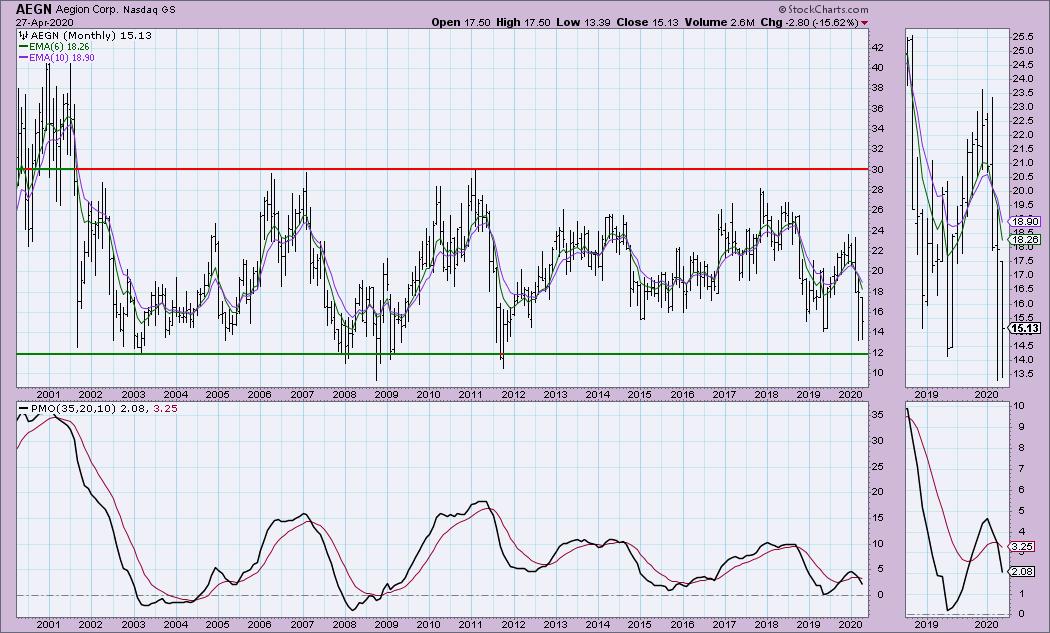Click the 25.5 label on the zoomed price axis
The width and height of the screenshot is (1050, 633).
pos(1021,37)
